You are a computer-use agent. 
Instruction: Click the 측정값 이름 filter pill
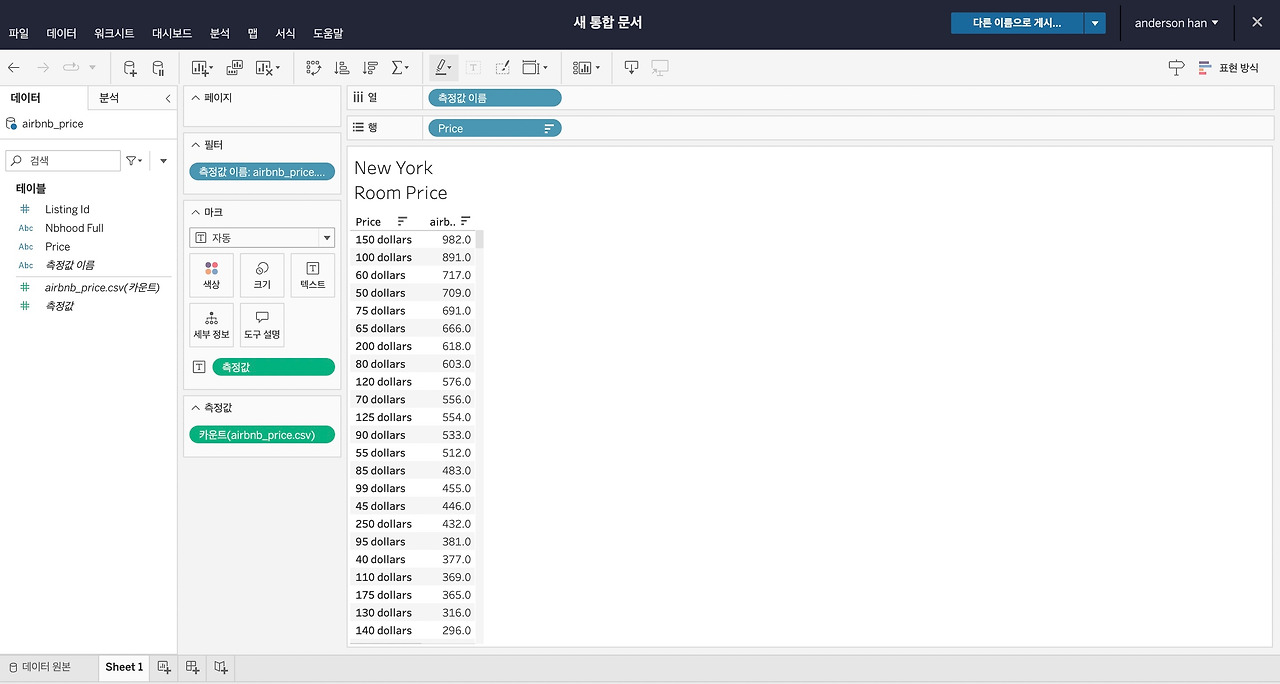[262, 172]
